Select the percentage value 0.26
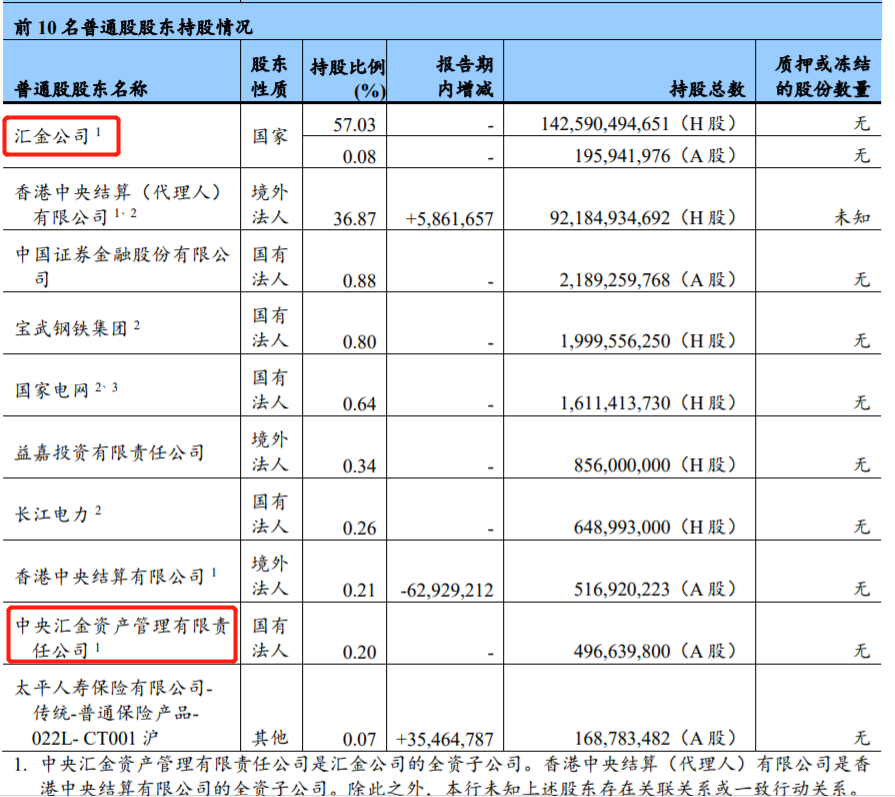This screenshot has height=797, width=895. pyautogui.click(x=359, y=528)
